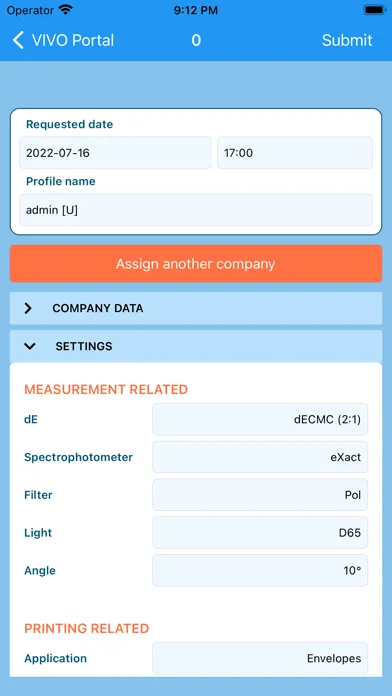Expand the COMPANY DATA chevron
Image resolution: width=392 pixels, height=696 pixels.
pos(28,308)
